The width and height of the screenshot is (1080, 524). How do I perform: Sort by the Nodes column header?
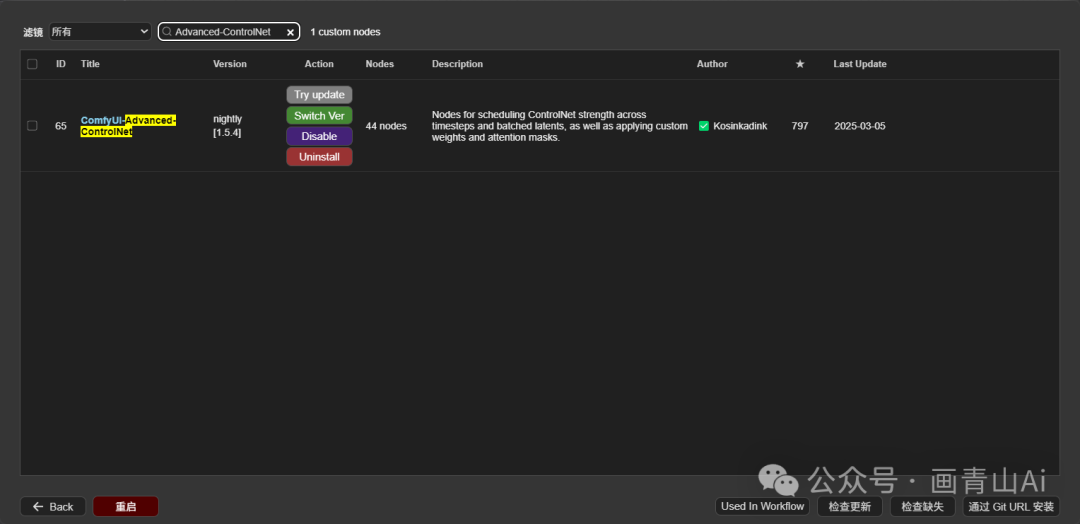[x=380, y=64]
